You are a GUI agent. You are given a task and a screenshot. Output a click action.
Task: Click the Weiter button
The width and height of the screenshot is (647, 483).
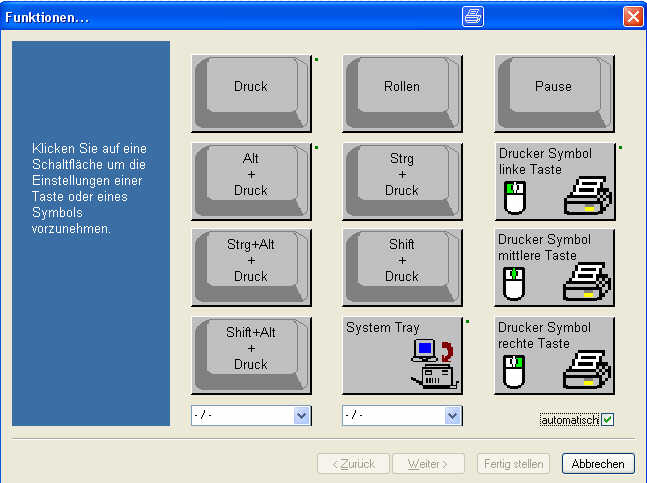[428, 464]
